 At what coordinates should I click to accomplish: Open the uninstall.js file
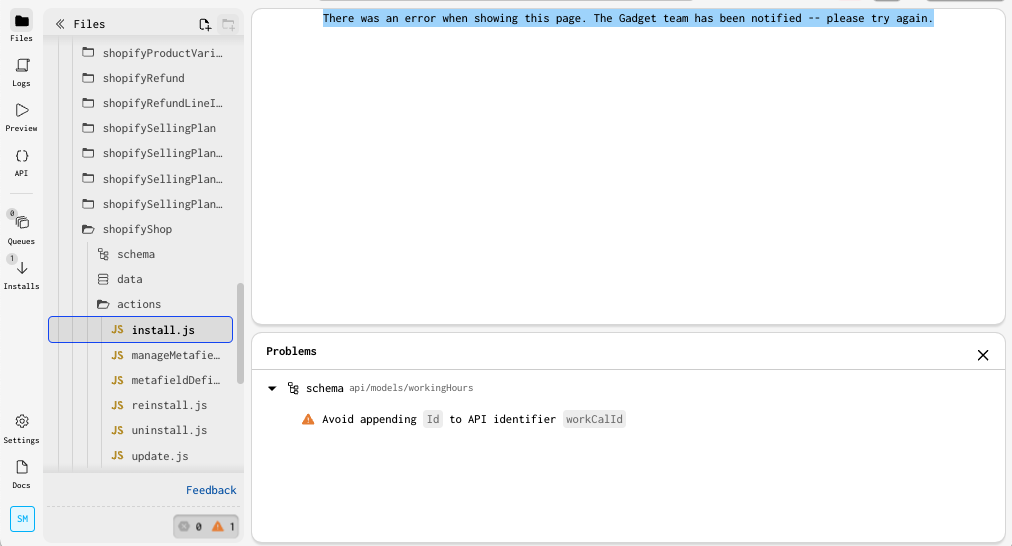click(x=168, y=430)
